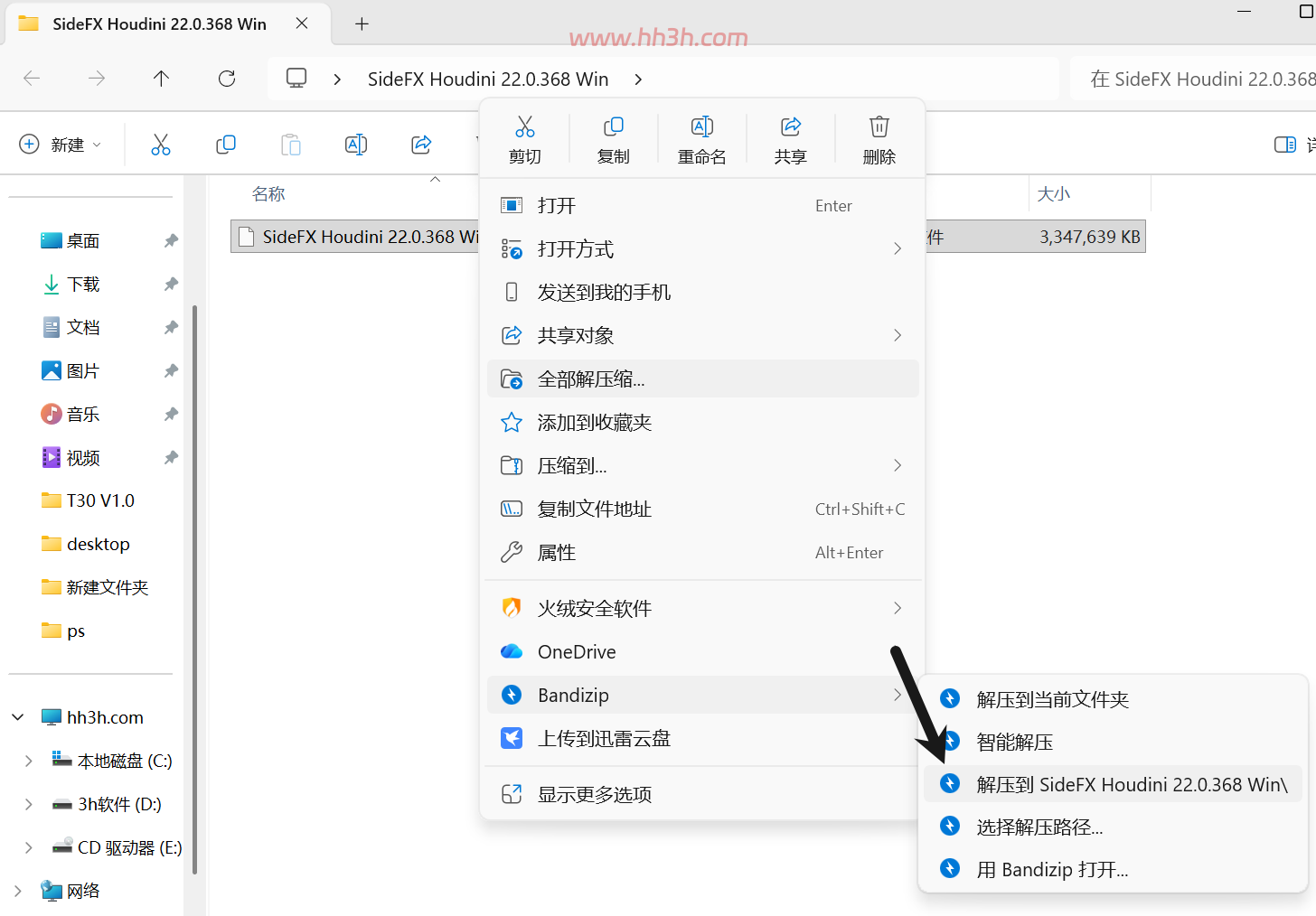
Task: Choose 解压到当前文件夹 option
Action: [x=1113, y=699]
